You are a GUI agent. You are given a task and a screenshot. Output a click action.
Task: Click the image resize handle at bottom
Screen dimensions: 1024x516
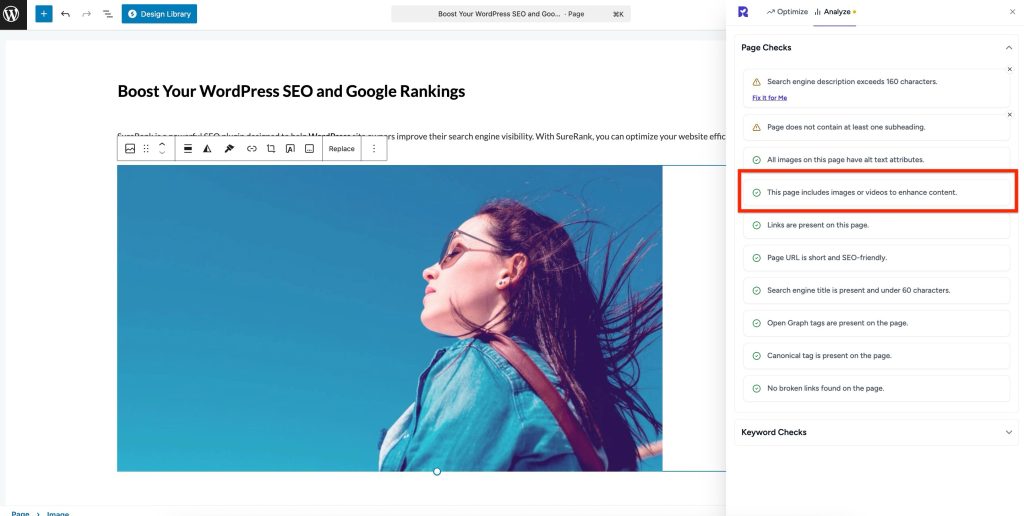437,471
